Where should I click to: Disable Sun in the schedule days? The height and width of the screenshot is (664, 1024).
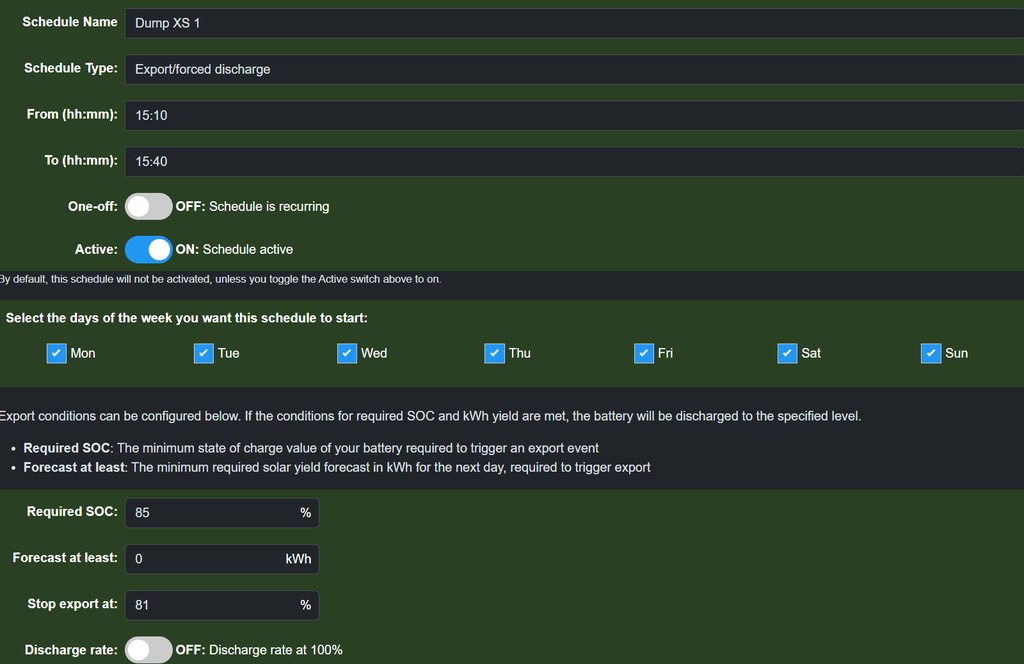tap(931, 353)
